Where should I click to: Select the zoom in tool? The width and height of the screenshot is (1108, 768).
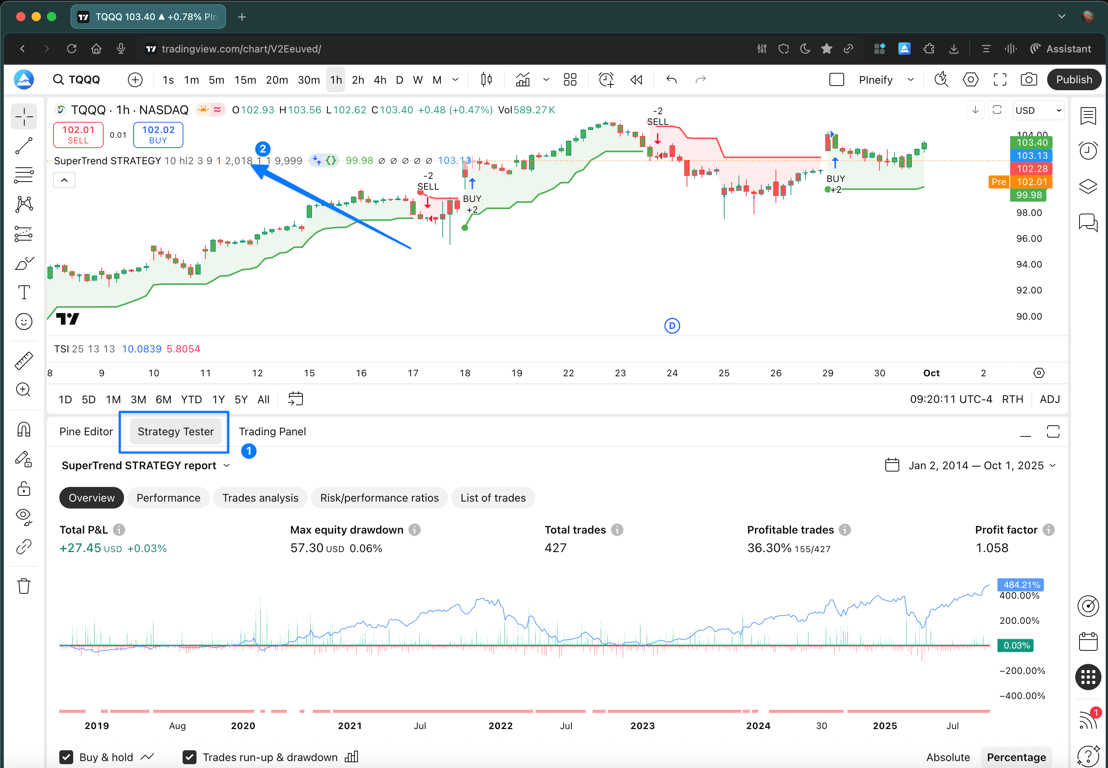pyautogui.click(x=24, y=389)
